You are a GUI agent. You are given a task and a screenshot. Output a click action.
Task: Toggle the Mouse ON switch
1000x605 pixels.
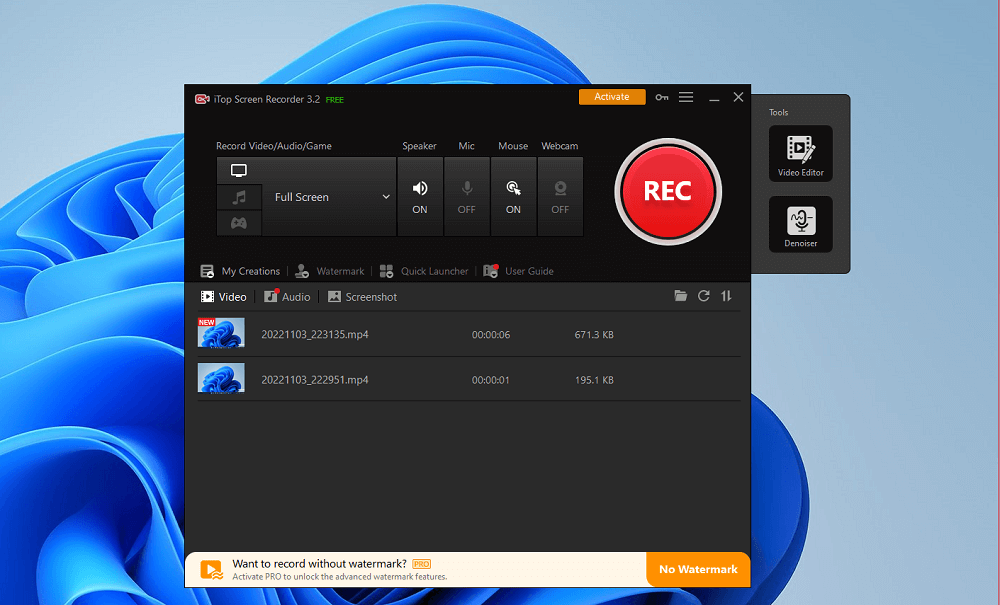click(x=513, y=197)
